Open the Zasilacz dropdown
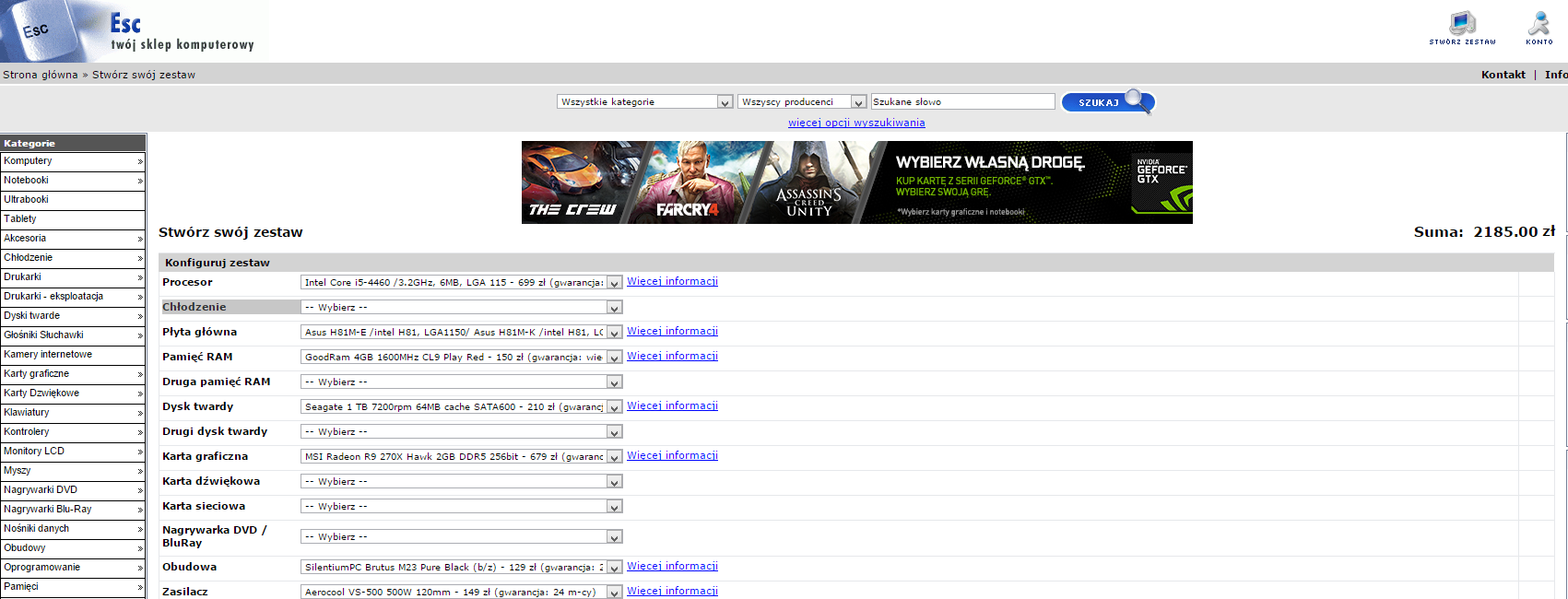The height and width of the screenshot is (599, 1568). coord(462,593)
